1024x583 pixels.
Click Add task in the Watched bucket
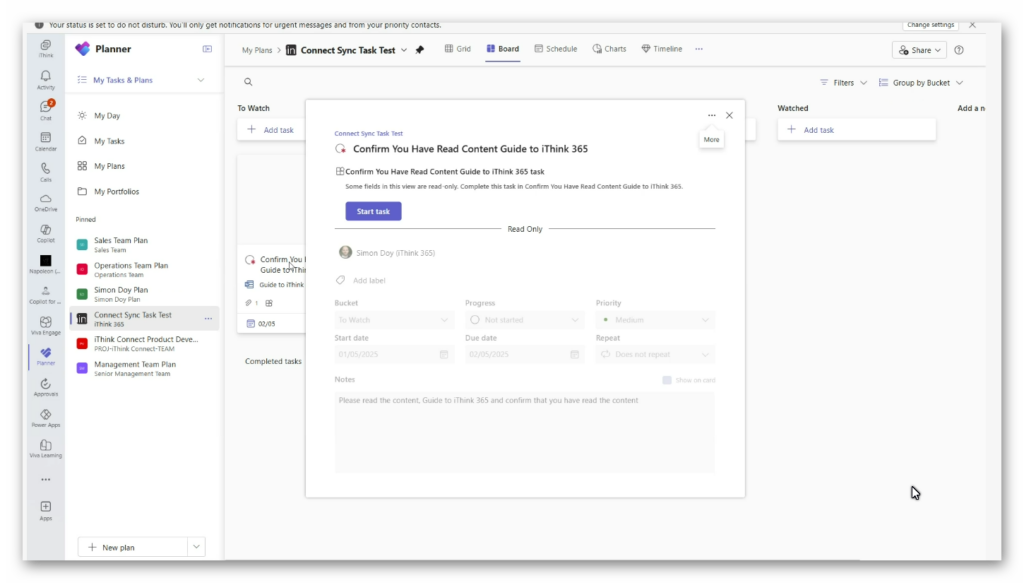click(x=857, y=130)
